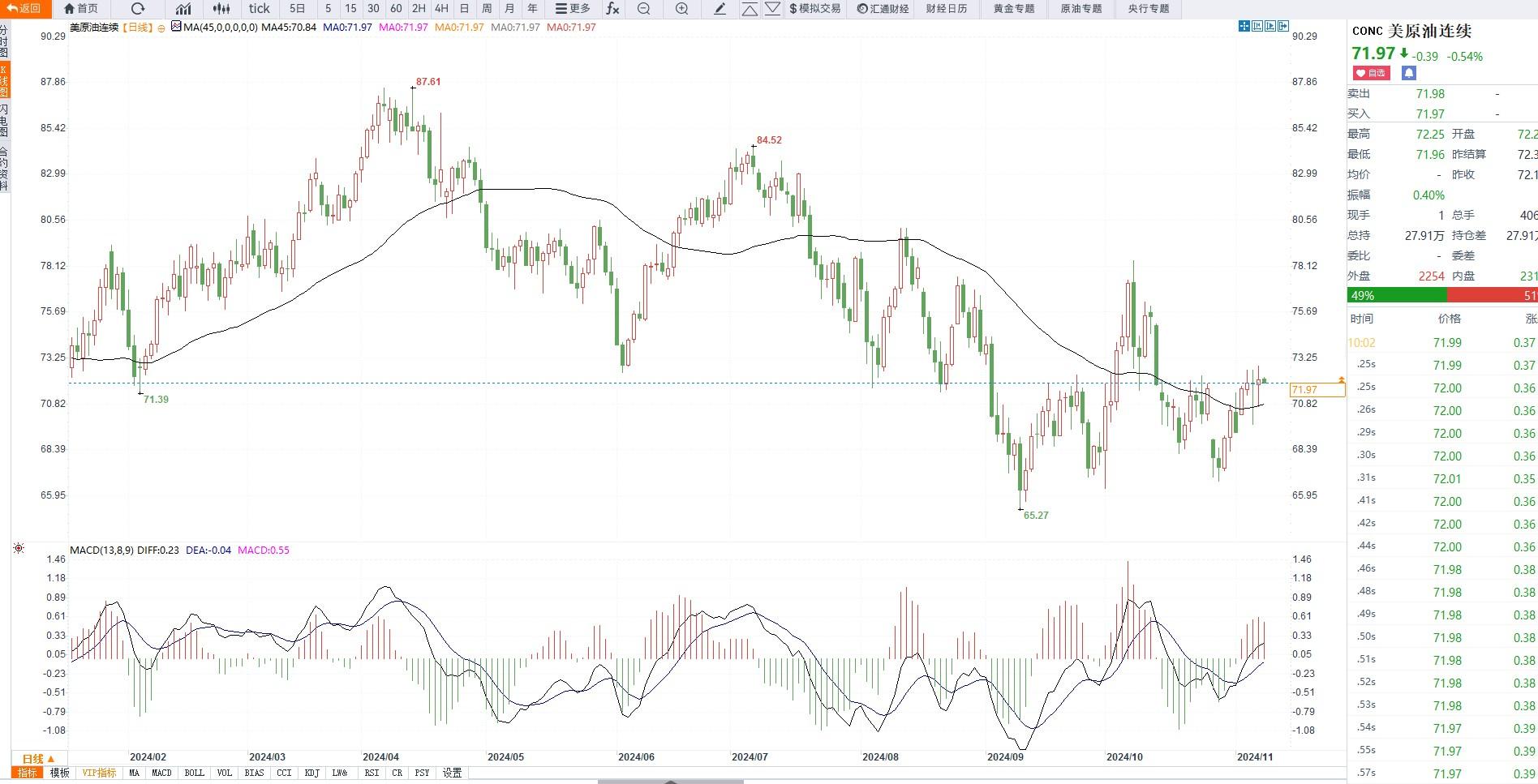Click the line chart type icon
Screen dimensions: 1538x784
[x=183, y=8]
